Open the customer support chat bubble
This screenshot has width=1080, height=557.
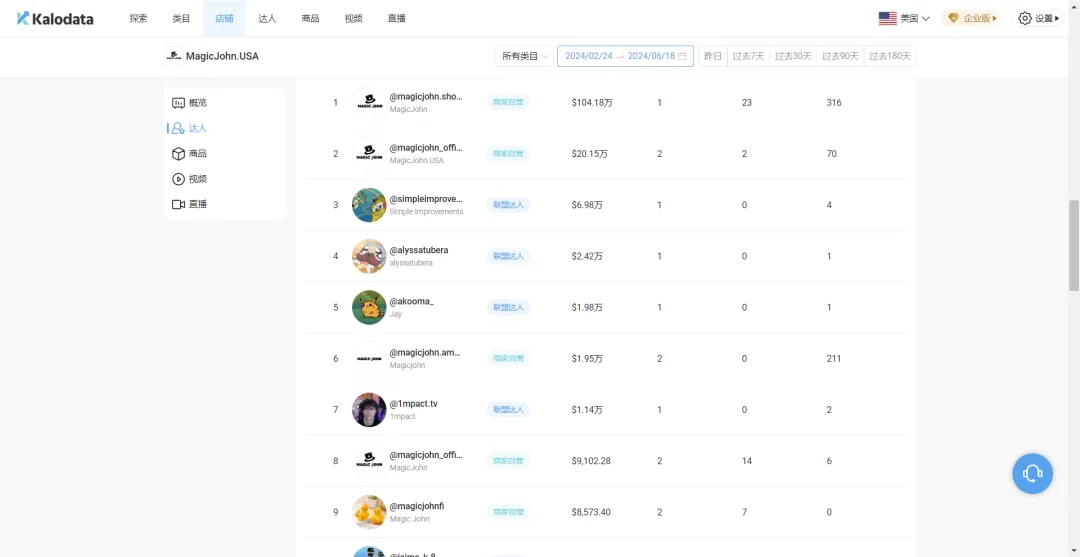(1033, 473)
